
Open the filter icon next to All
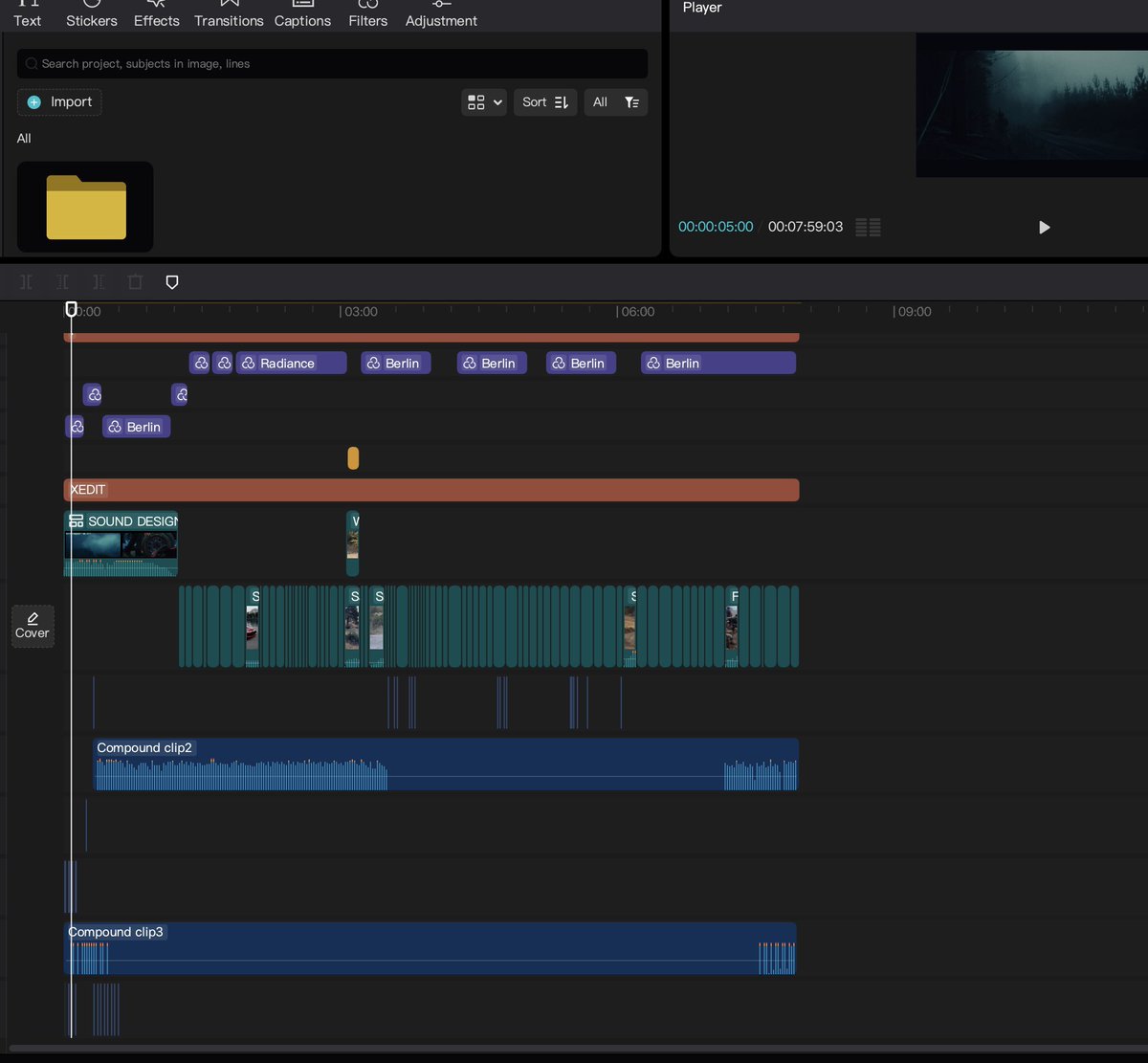(631, 102)
